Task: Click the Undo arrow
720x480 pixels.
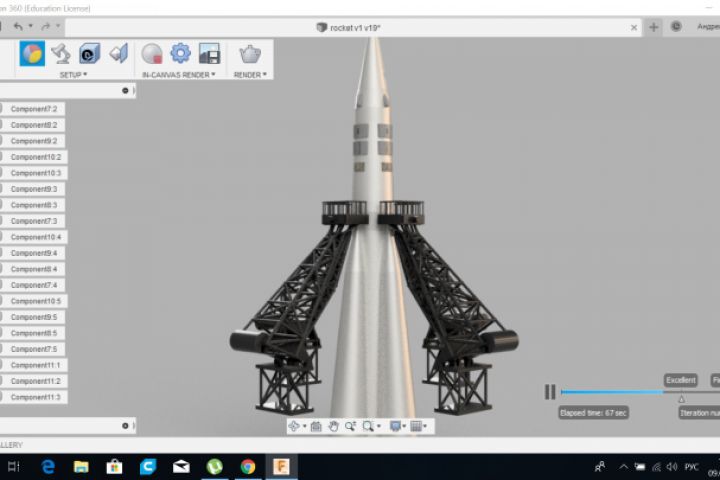Action: (18, 27)
